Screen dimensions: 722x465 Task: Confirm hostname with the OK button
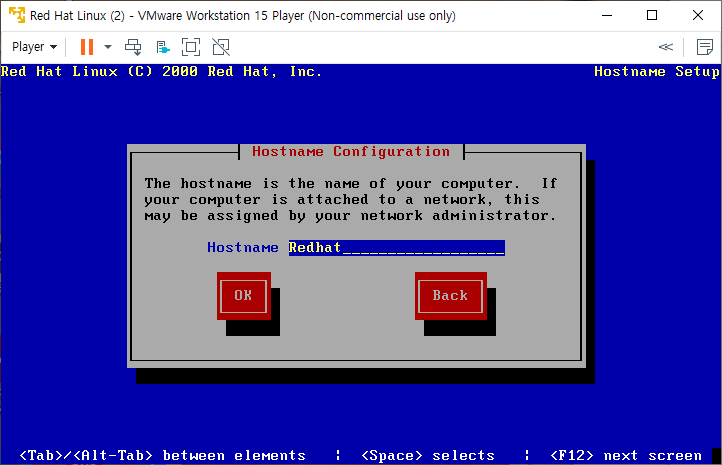(x=243, y=296)
